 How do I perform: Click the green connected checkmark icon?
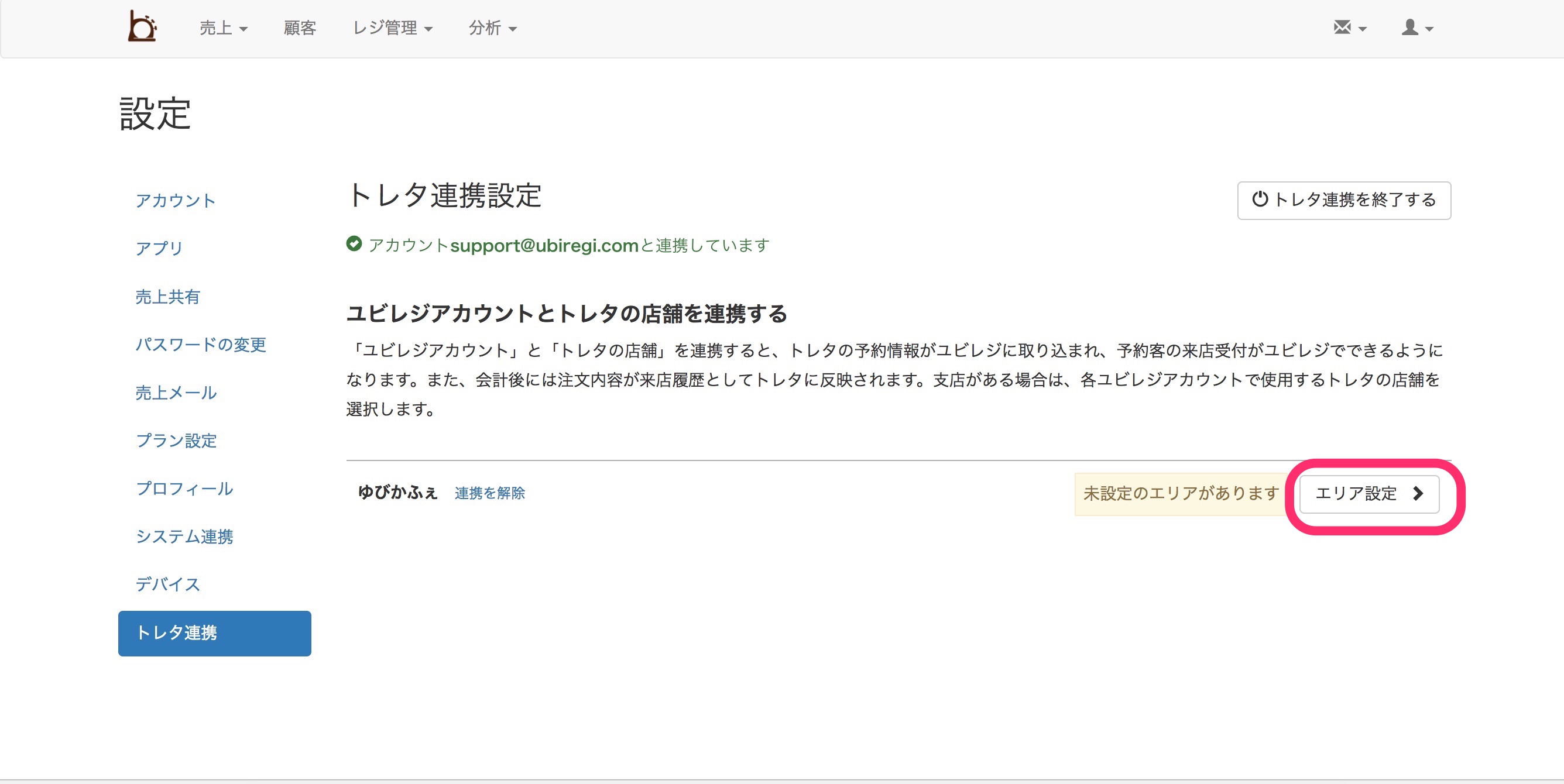click(354, 244)
